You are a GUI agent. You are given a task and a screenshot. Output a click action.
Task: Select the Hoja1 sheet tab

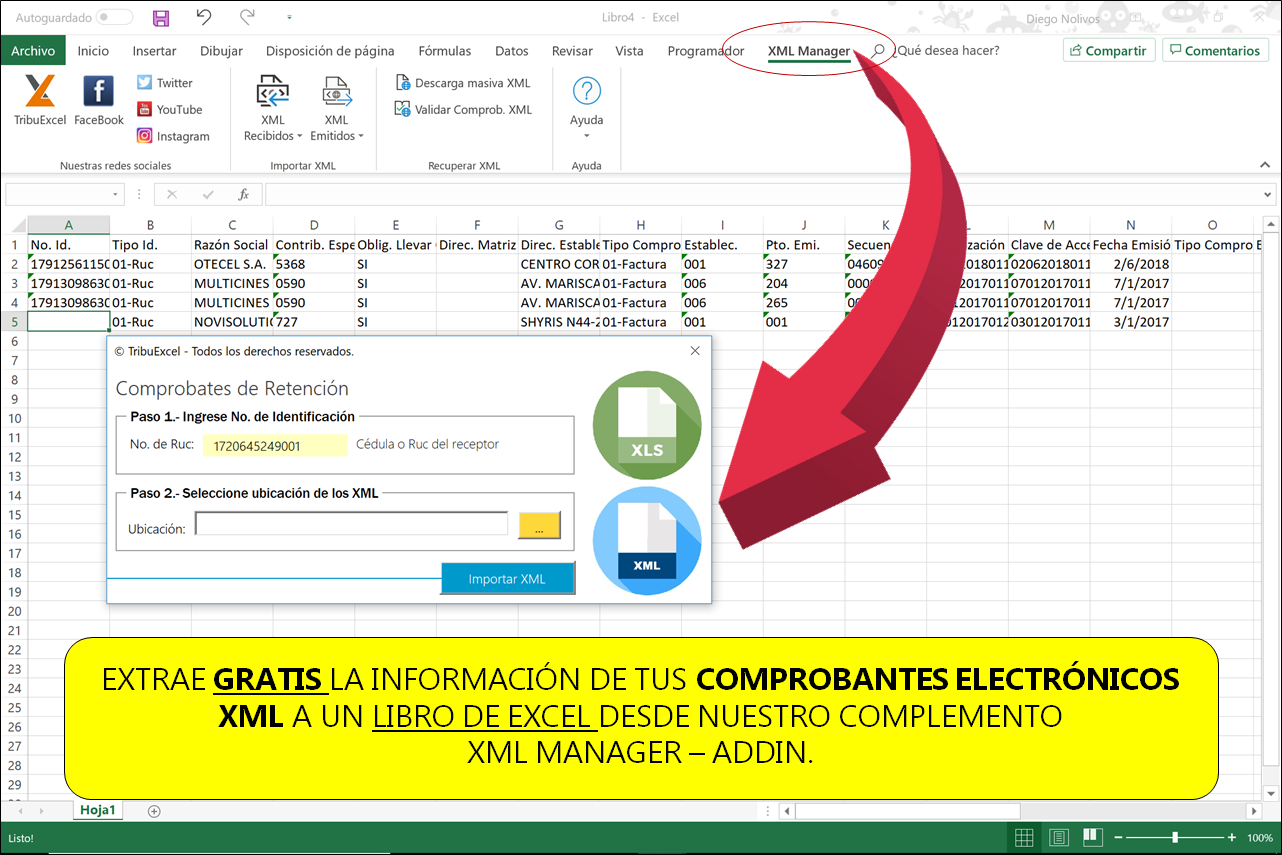click(98, 811)
